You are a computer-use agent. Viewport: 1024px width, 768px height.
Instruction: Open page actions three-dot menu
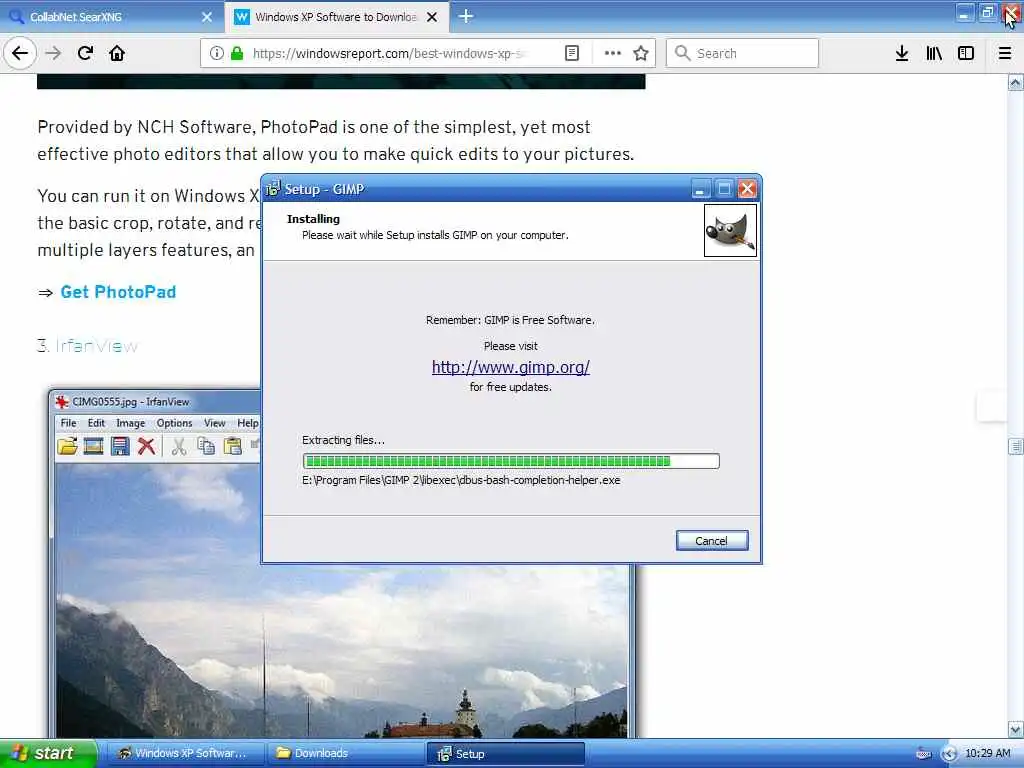point(613,53)
